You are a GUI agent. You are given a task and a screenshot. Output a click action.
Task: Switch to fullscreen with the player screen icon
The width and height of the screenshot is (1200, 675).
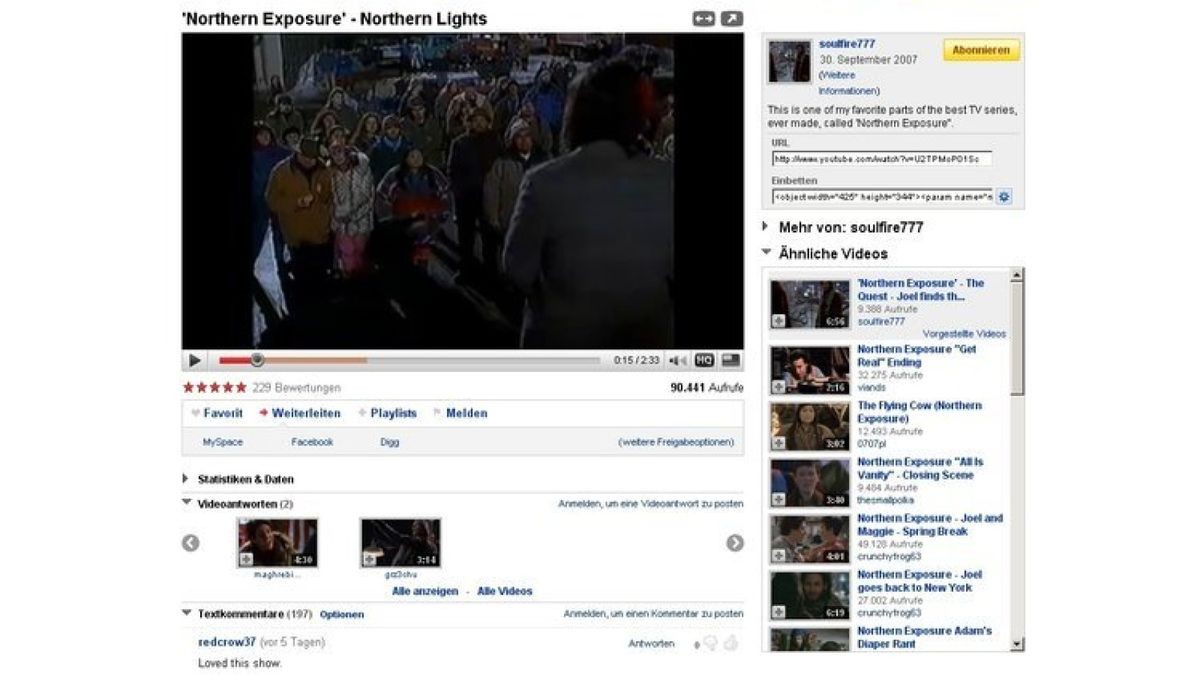[x=731, y=361]
